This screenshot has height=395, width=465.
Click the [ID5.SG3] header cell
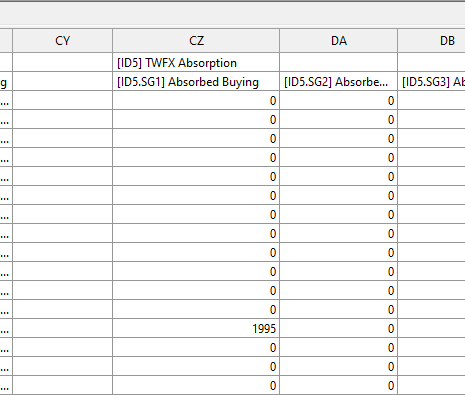click(431, 82)
